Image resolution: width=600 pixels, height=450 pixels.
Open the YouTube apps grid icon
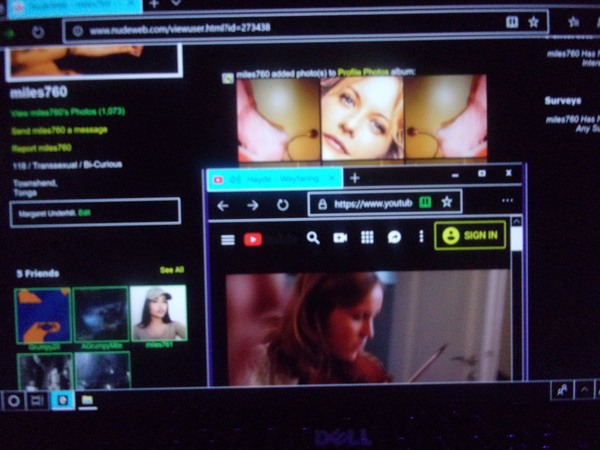coord(367,238)
